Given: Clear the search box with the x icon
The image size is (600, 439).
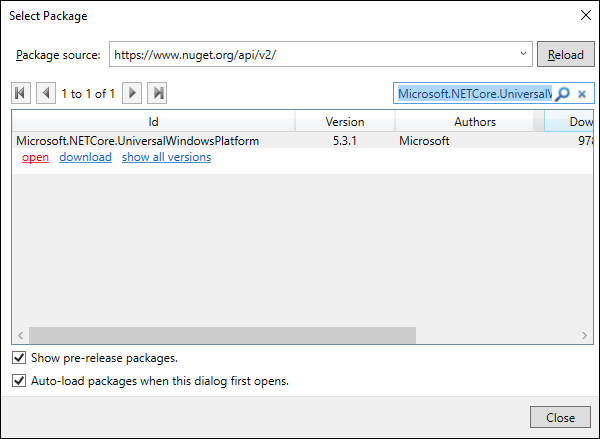Looking at the screenshot, I should coord(582,94).
